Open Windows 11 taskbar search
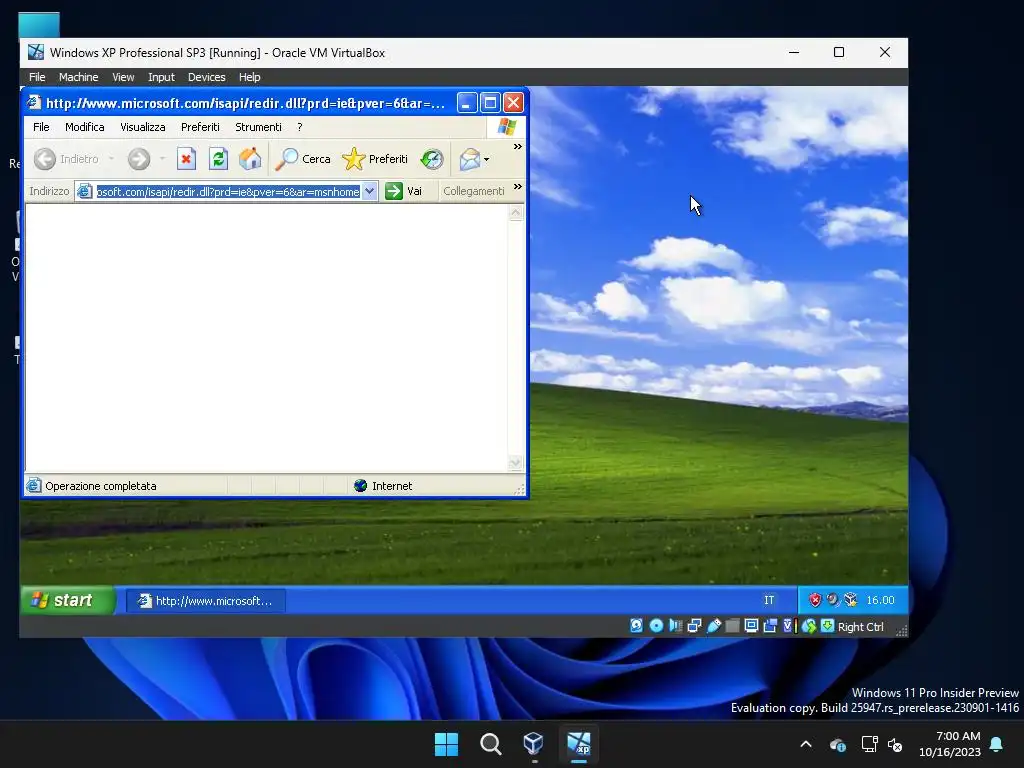The width and height of the screenshot is (1024, 768). (x=490, y=744)
